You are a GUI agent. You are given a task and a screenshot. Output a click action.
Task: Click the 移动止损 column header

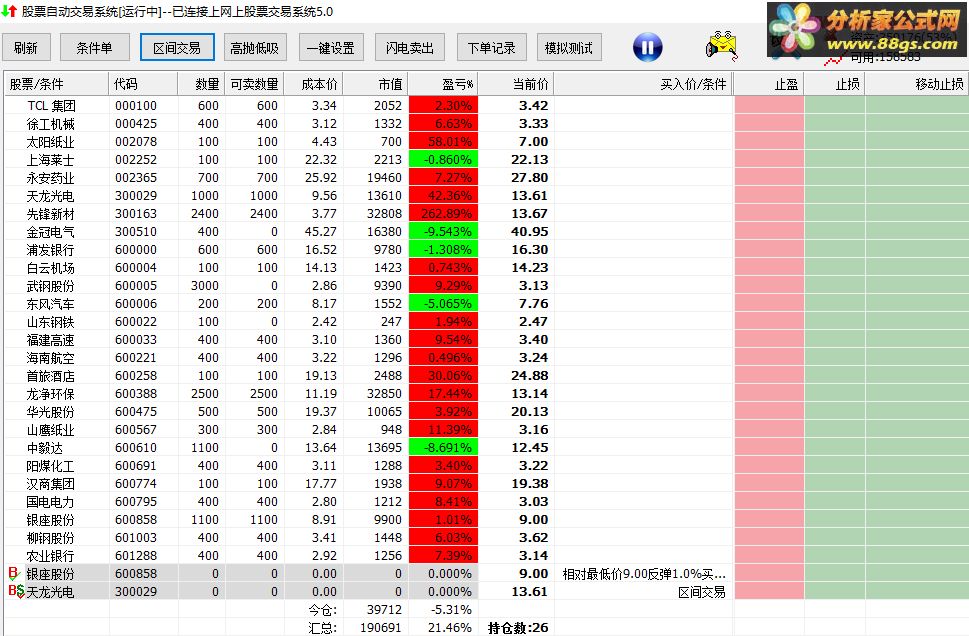pyautogui.click(x=917, y=84)
